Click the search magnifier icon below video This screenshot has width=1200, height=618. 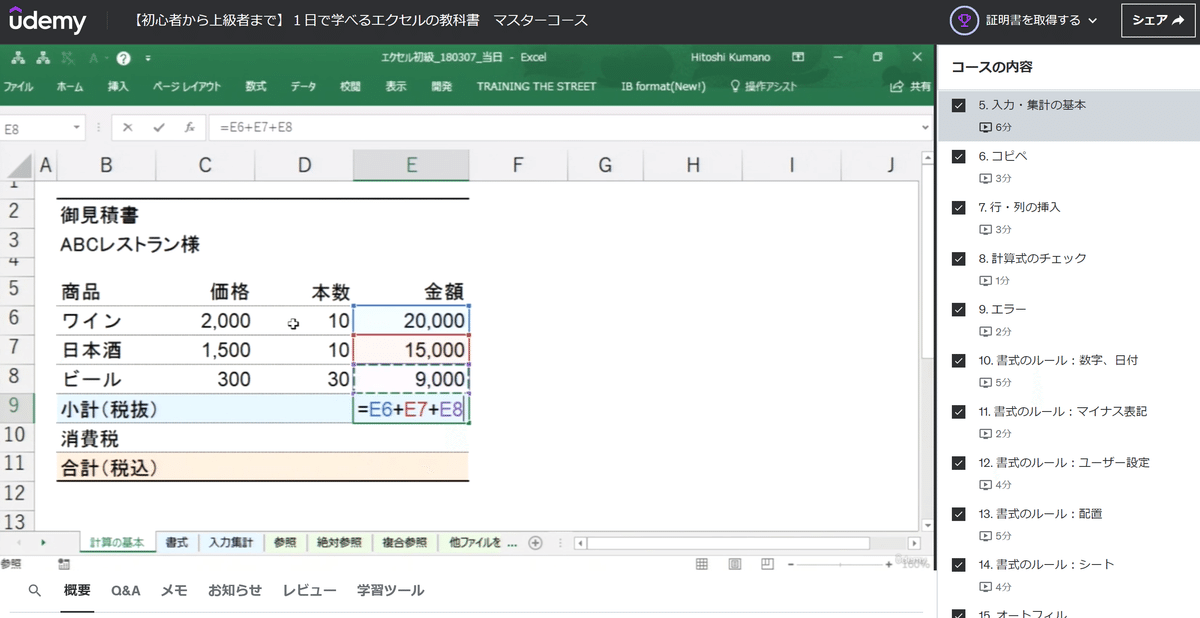point(35,590)
